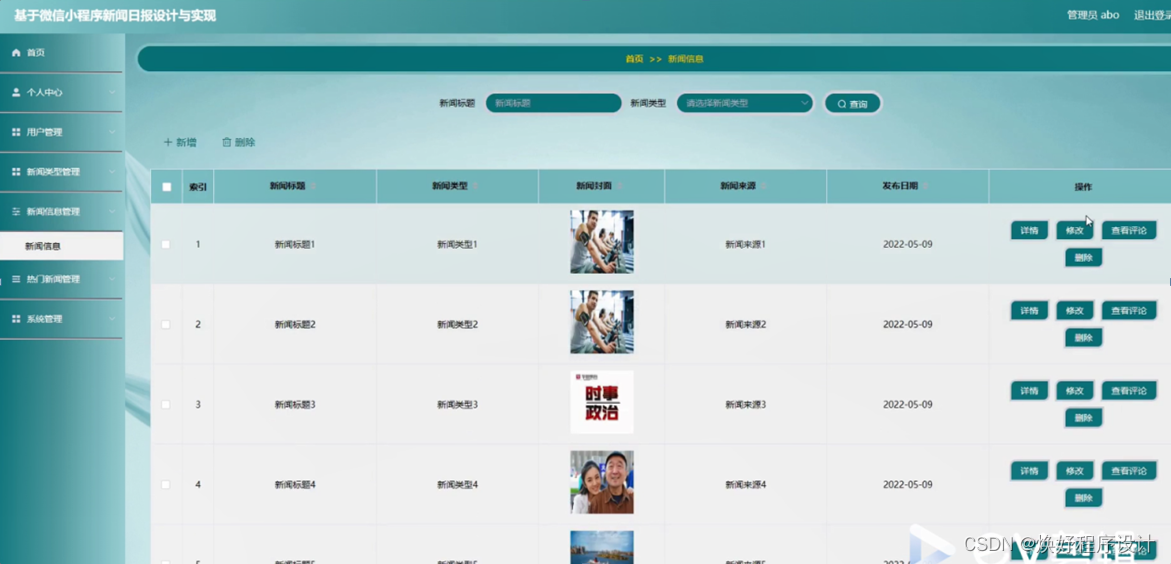1171x564 pixels.
Task: Click 管理员 abo in top bar
Action: pyautogui.click(x=1093, y=15)
